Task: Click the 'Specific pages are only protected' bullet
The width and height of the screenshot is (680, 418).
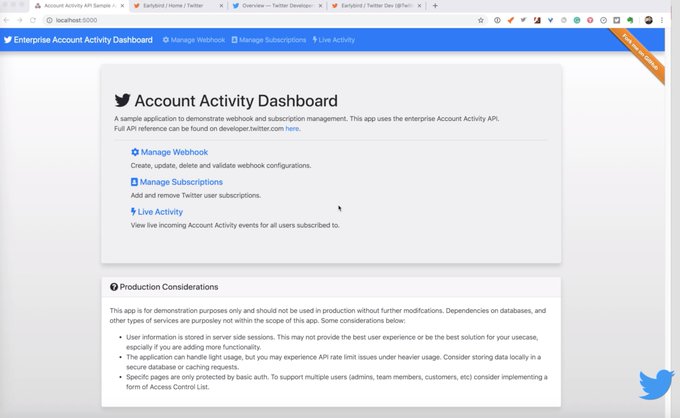Action: (x=337, y=382)
